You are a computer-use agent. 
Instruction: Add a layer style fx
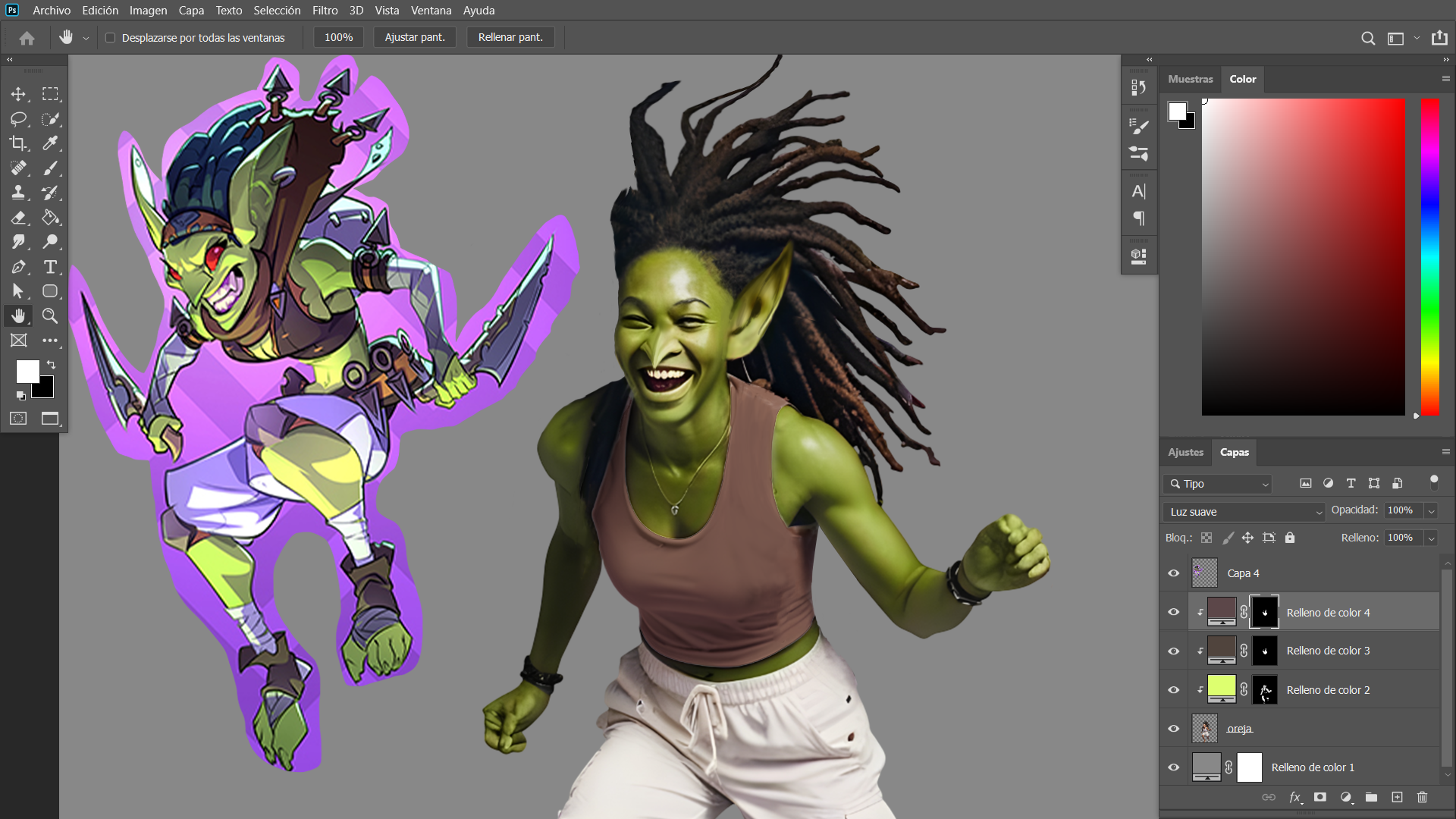coord(1295,797)
